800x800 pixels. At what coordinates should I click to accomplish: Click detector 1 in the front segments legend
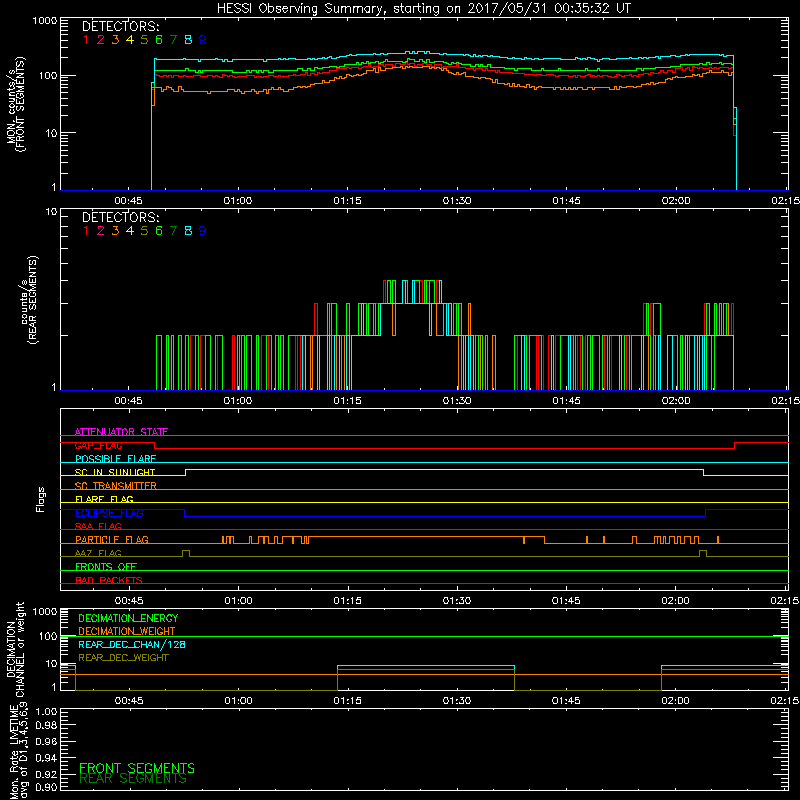coord(86,40)
